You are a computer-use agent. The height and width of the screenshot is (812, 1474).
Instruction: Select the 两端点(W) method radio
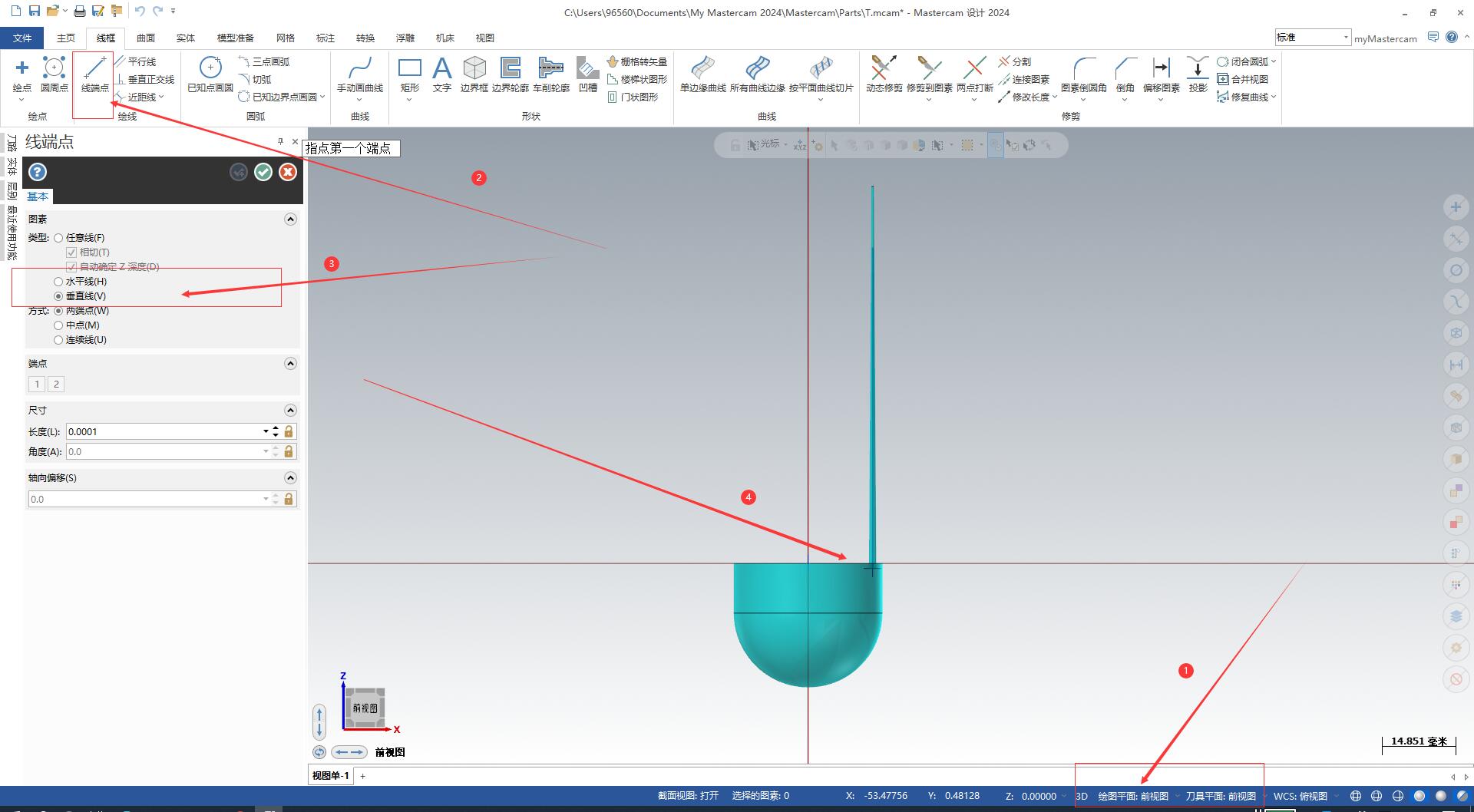(58, 311)
